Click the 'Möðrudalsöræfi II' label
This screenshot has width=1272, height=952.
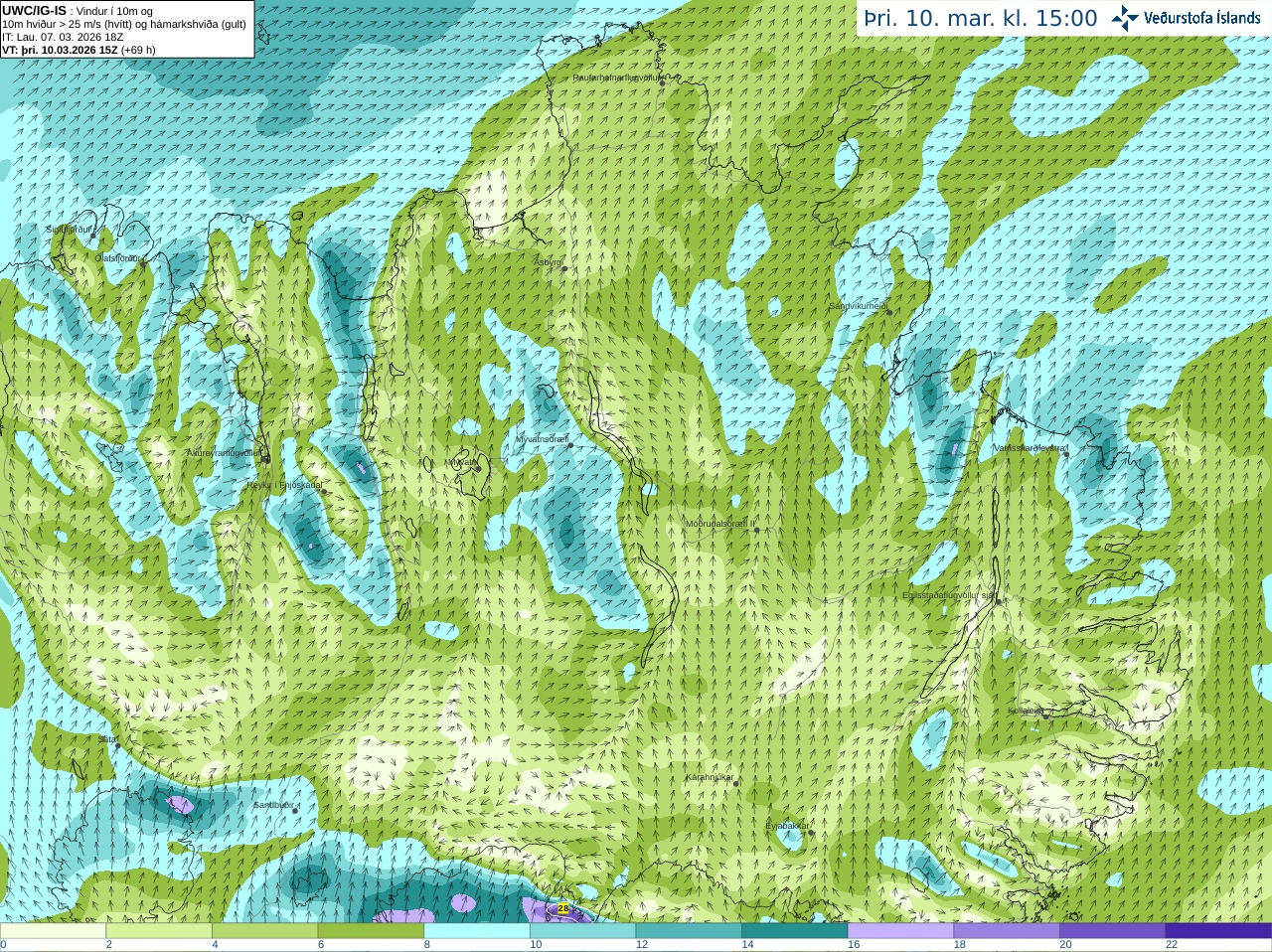[719, 524]
